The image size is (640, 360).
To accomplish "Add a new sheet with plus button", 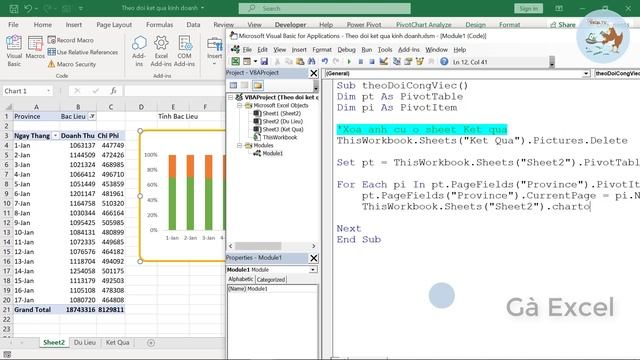I will 151,343.
